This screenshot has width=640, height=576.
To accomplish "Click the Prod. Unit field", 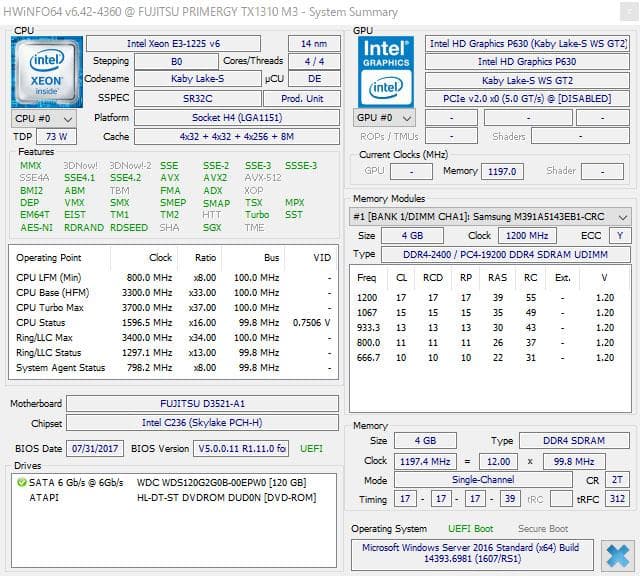I will (x=302, y=99).
